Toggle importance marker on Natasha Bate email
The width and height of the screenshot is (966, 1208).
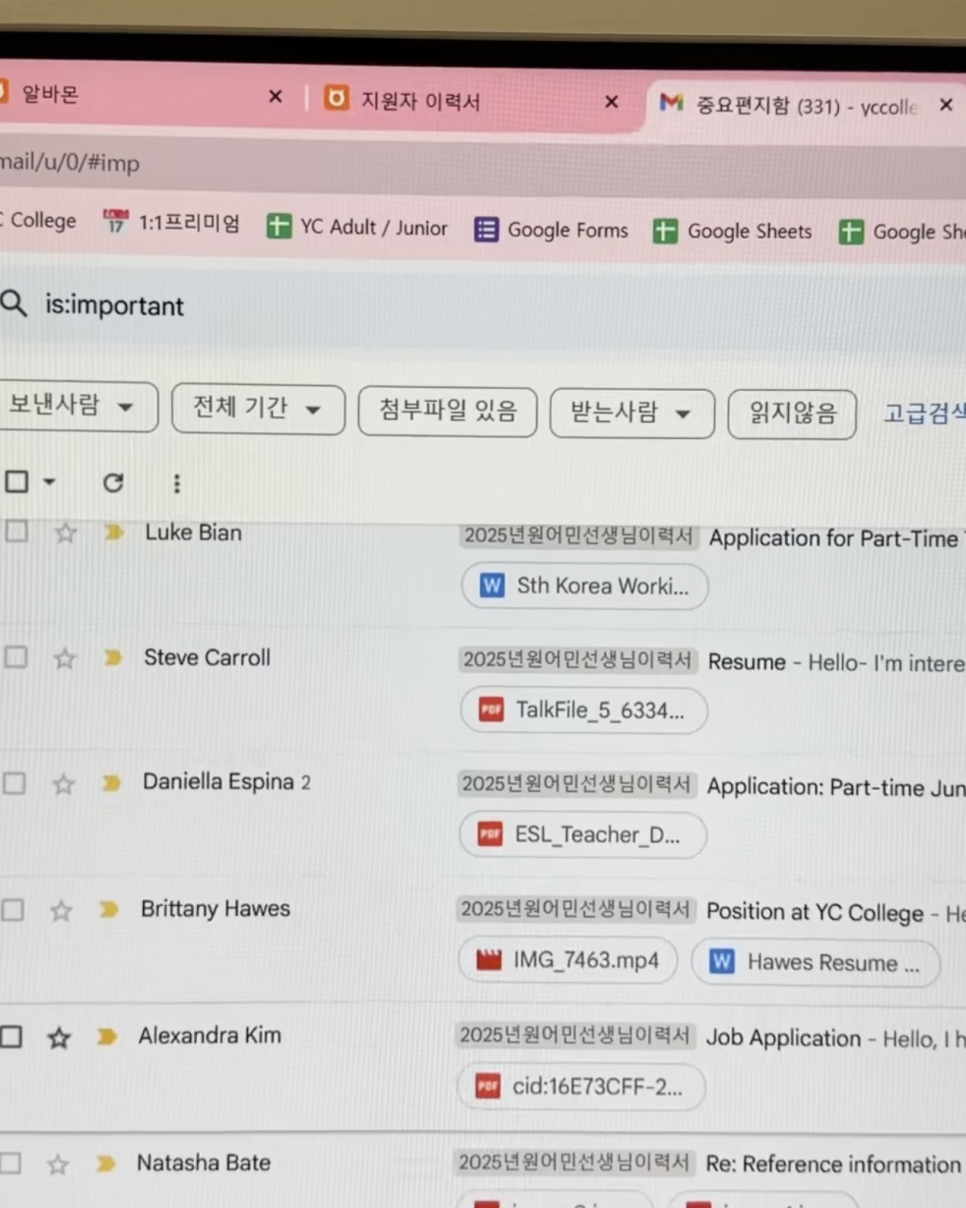coord(105,1163)
